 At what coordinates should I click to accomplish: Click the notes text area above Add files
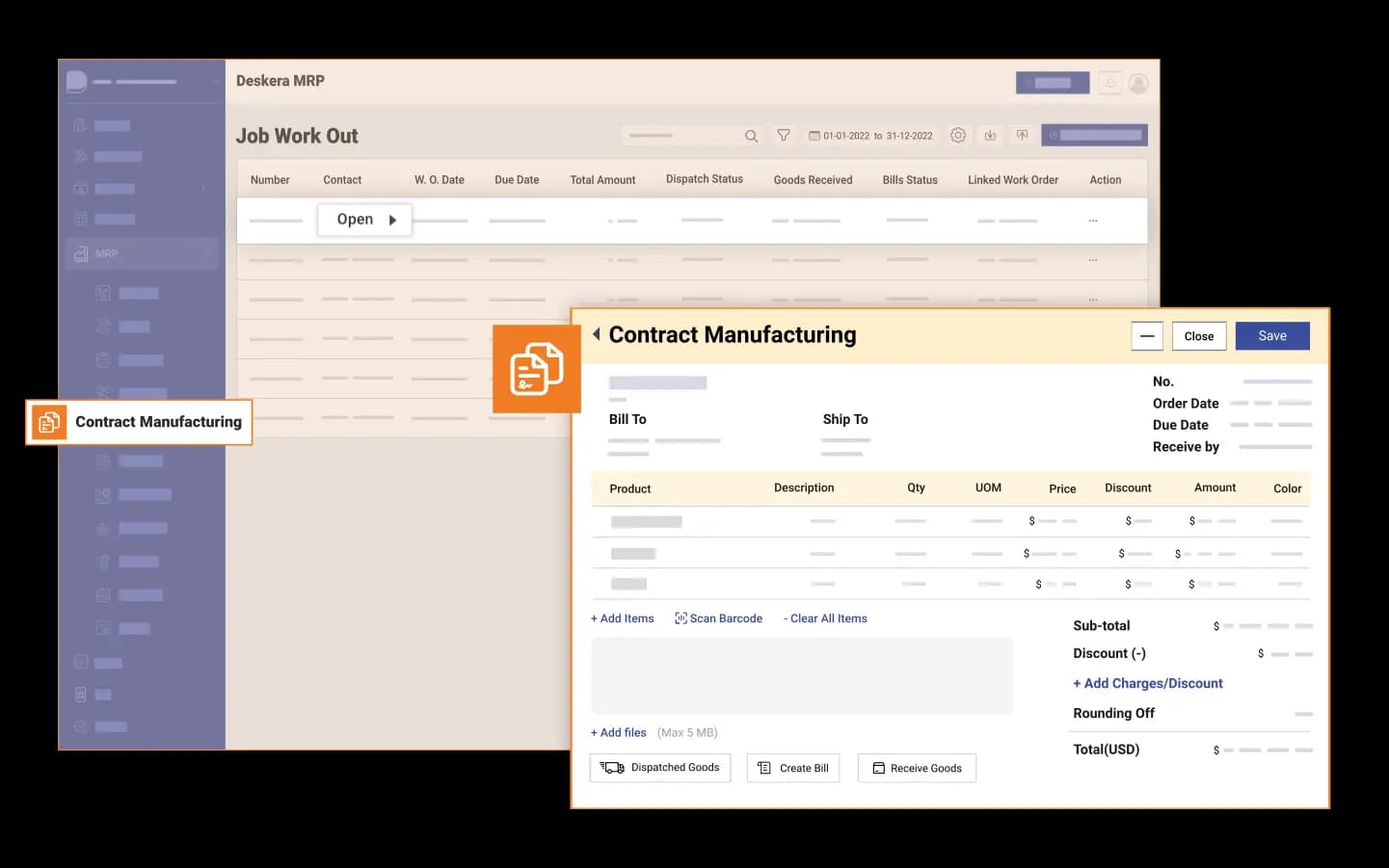[x=801, y=675]
